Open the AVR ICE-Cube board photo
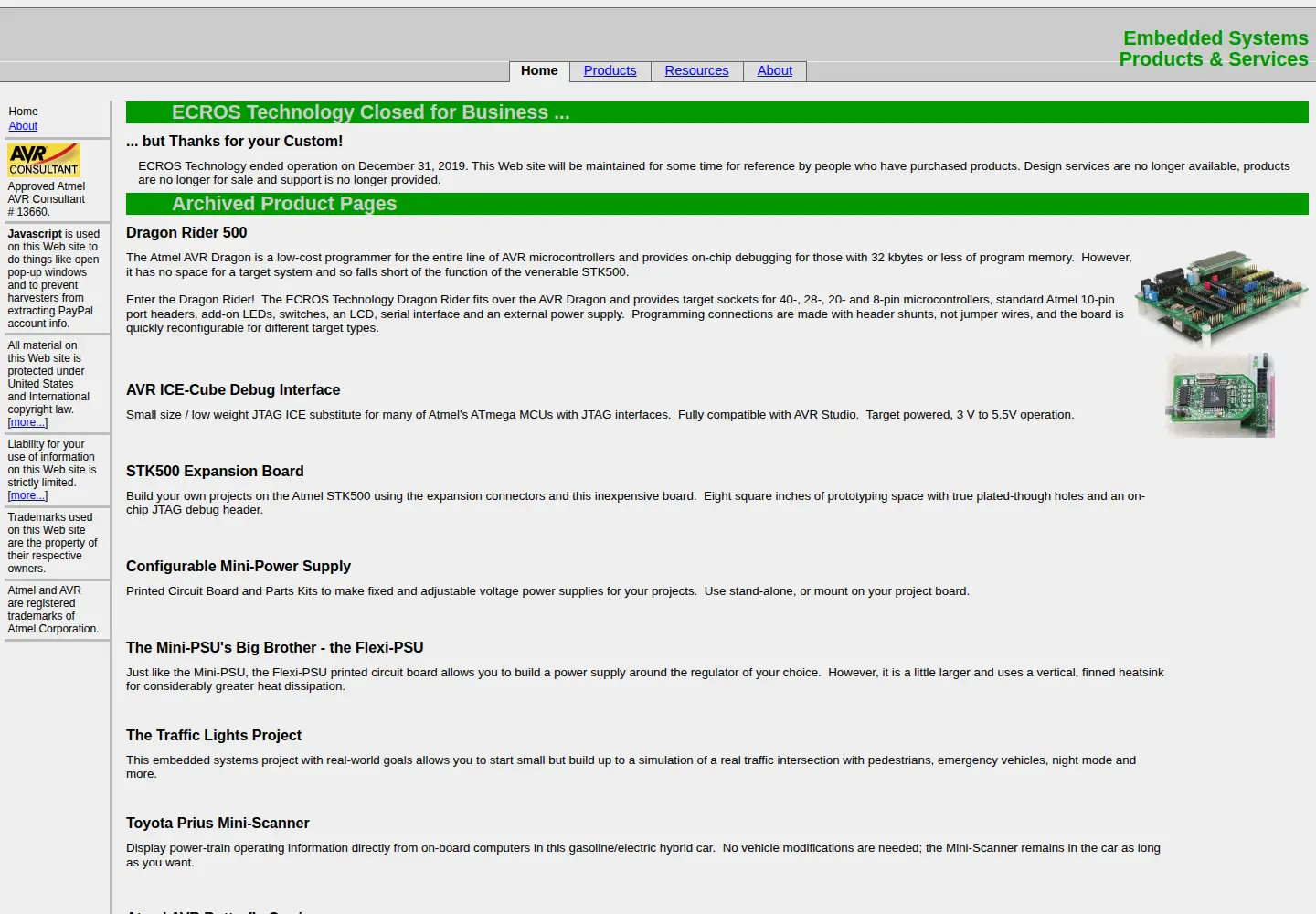This screenshot has width=1316, height=914. pos(1220,395)
